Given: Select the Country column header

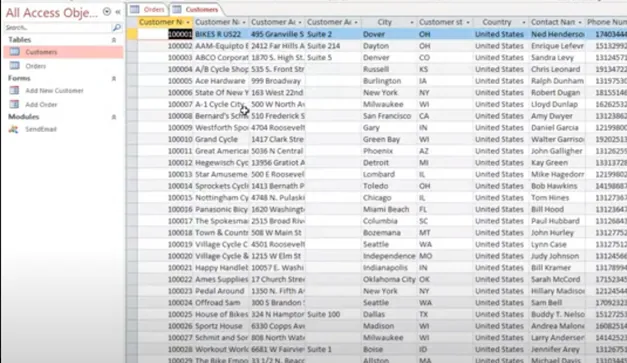Looking at the screenshot, I should click(x=497, y=22).
